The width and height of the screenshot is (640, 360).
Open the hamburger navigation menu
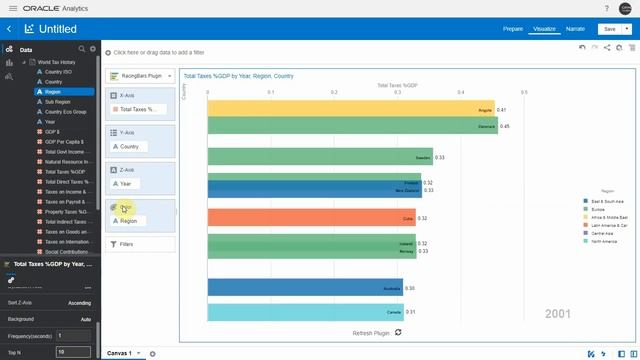(13, 8)
